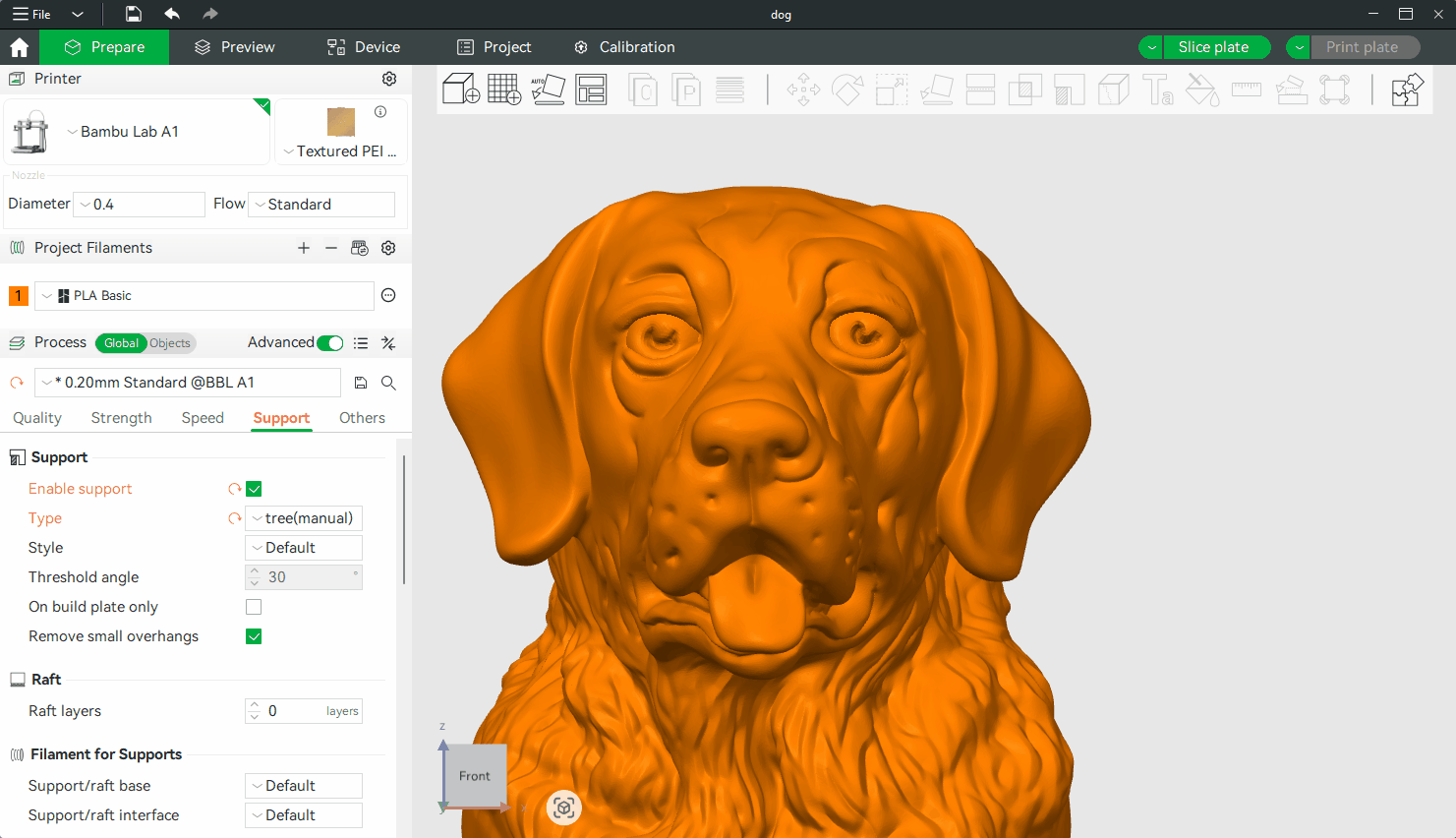The width and height of the screenshot is (1456, 838).
Task: Open the compare presets icon
Action: pos(388,343)
